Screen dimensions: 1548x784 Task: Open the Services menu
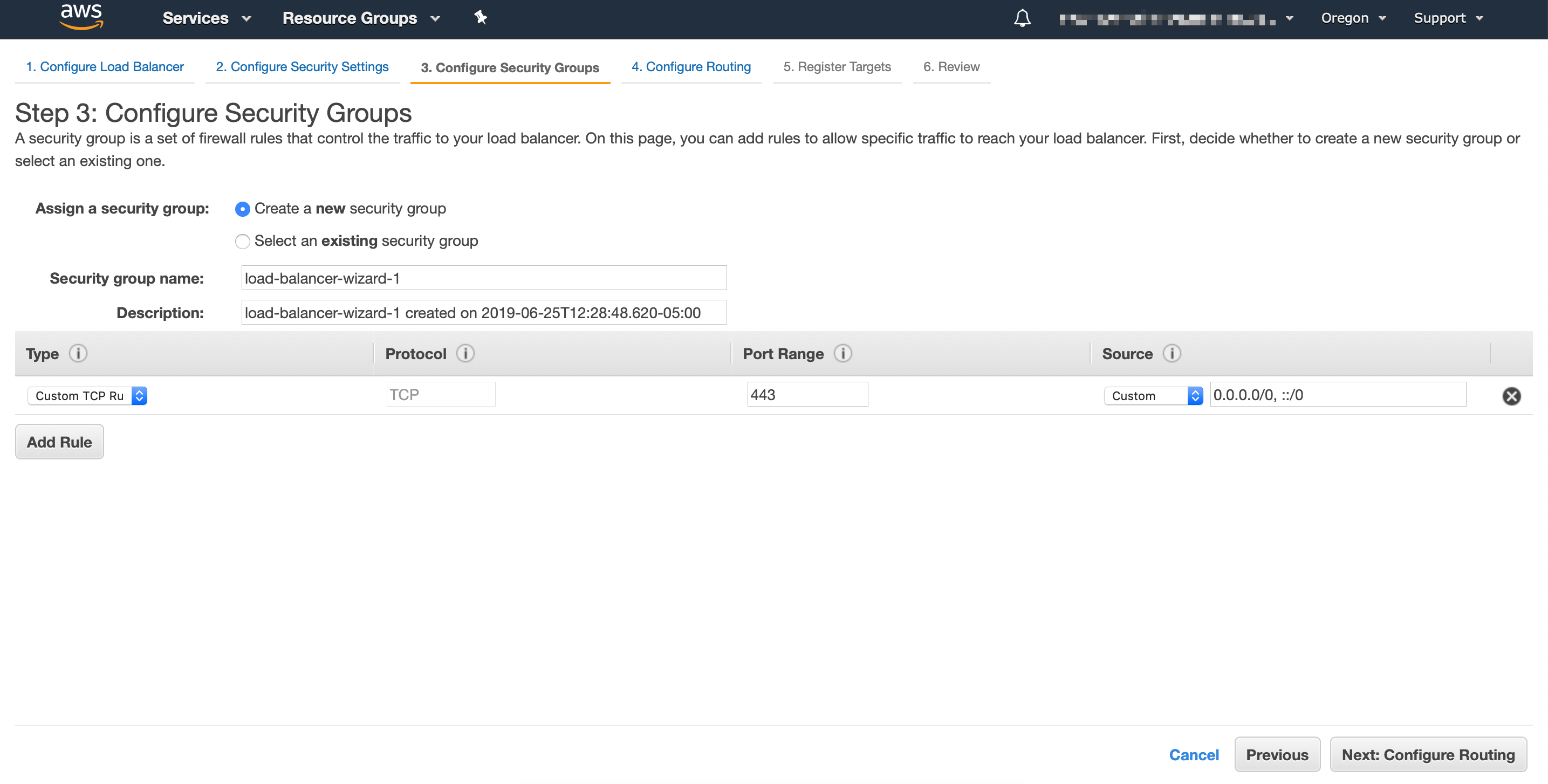(206, 18)
